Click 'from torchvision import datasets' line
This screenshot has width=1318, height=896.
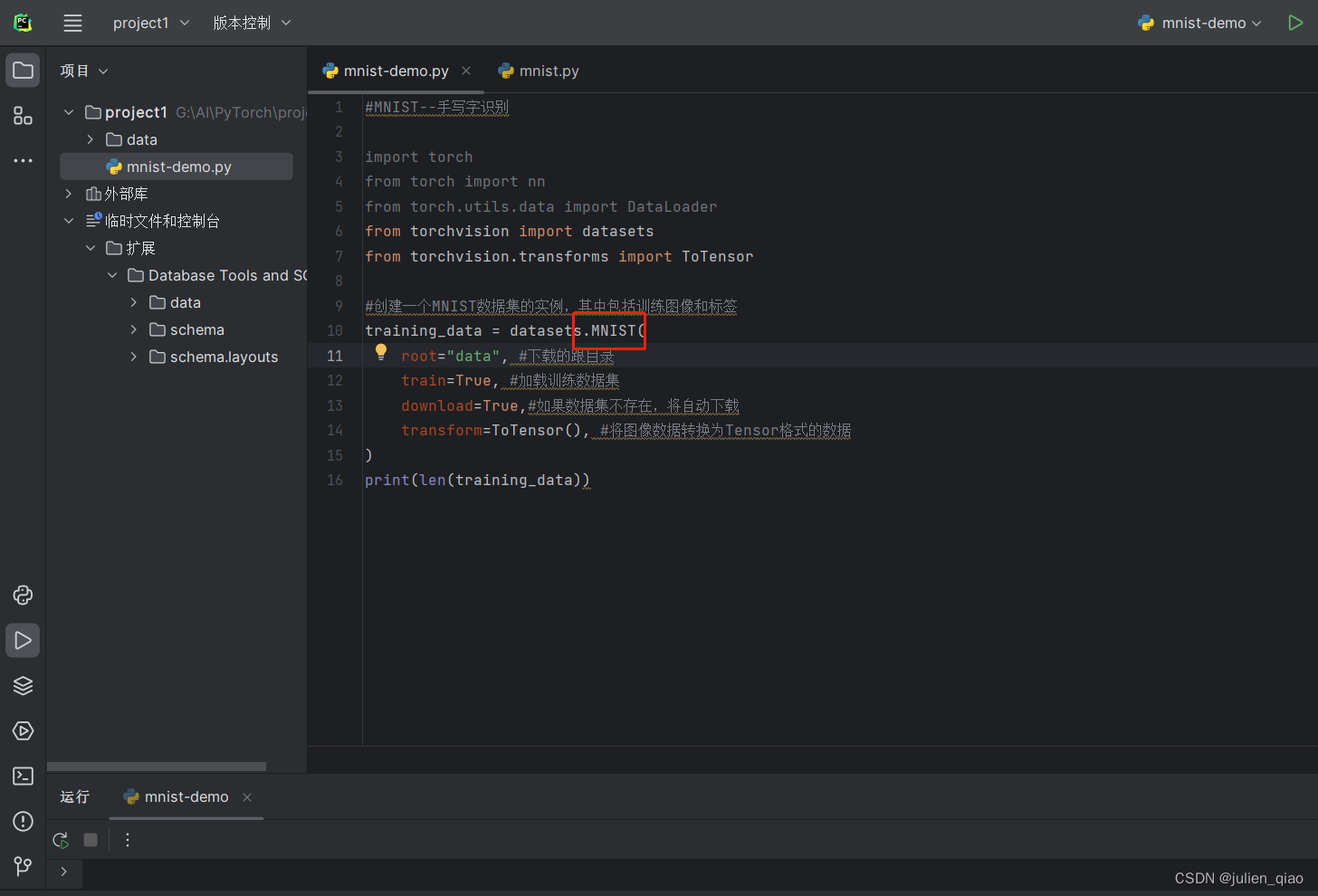pyautogui.click(x=509, y=231)
